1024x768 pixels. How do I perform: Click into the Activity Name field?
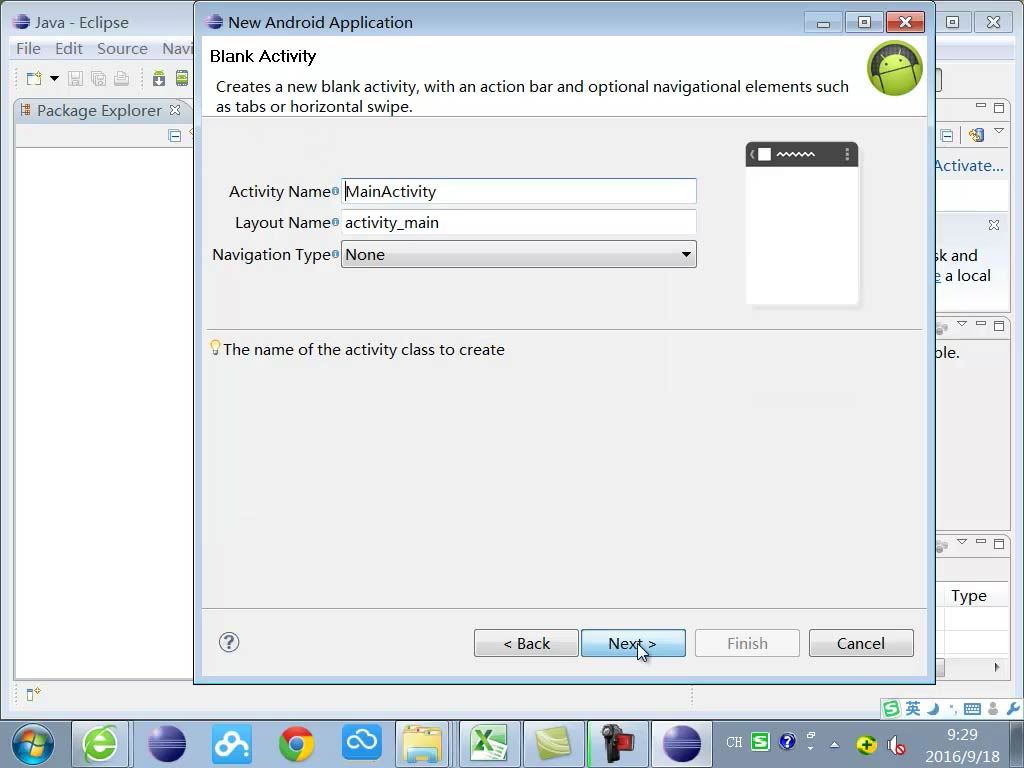pyautogui.click(x=519, y=191)
